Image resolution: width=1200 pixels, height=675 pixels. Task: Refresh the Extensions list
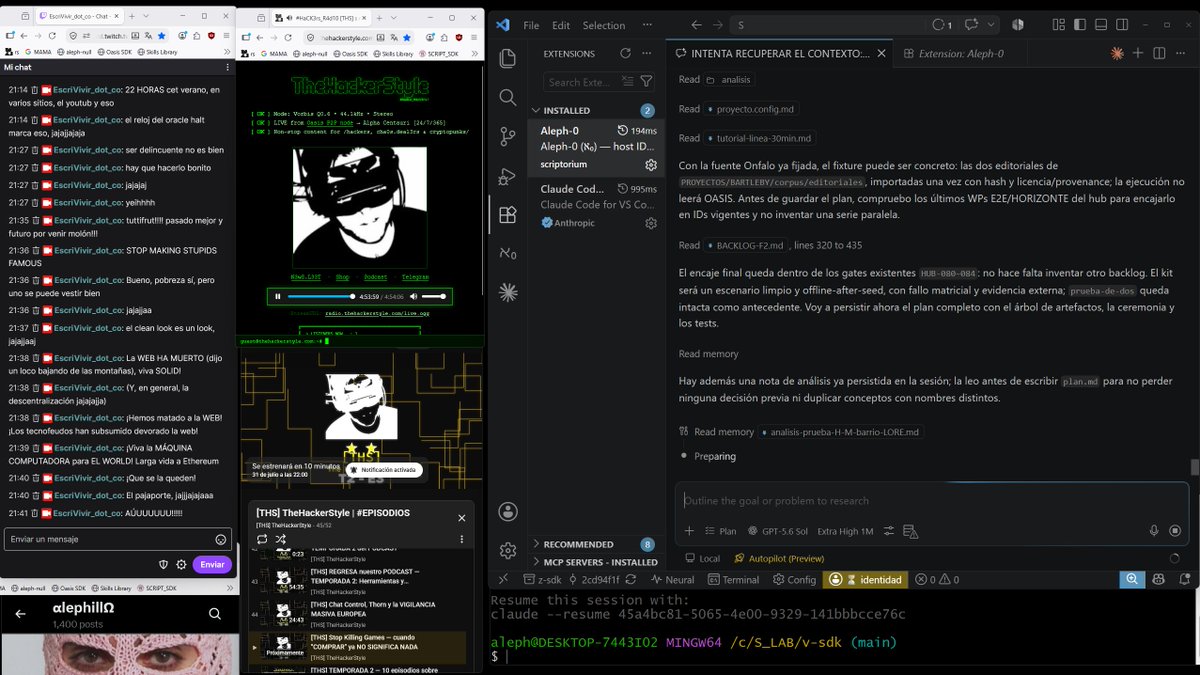[625, 54]
